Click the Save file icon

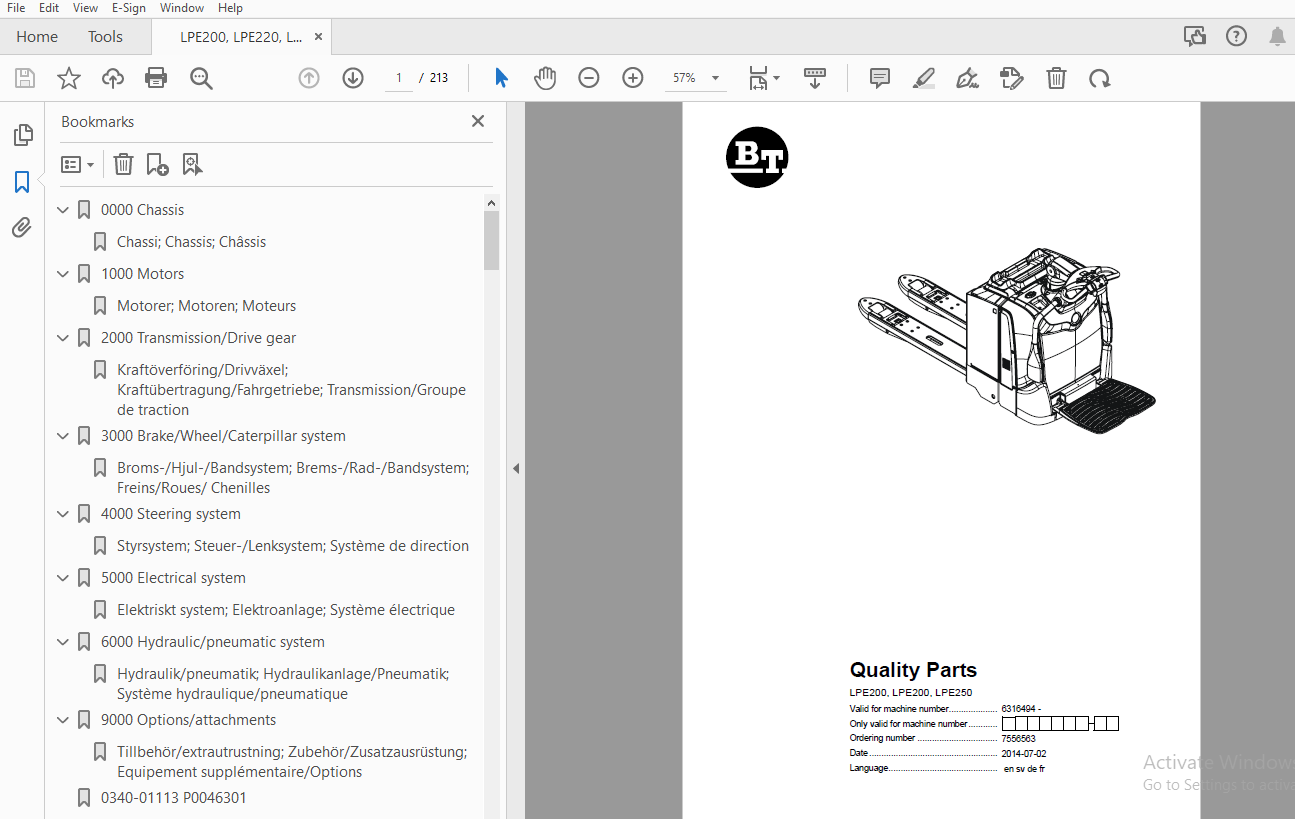point(25,78)
